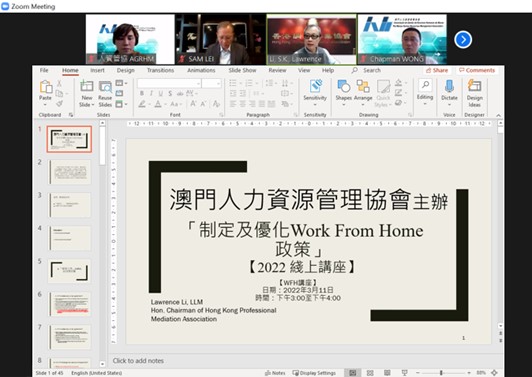Open the Shapes gallery

coord(344,93)
